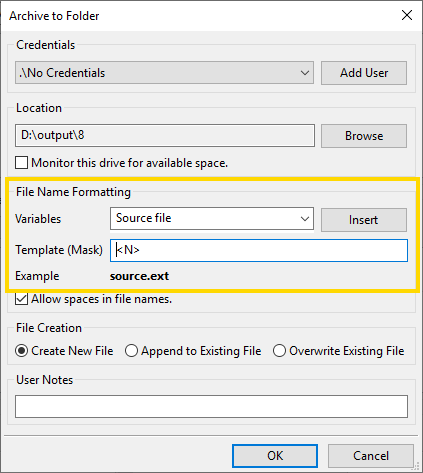Close the Archive to Folder window
This screenshot has height=473, width=423.
pos(407,15)
